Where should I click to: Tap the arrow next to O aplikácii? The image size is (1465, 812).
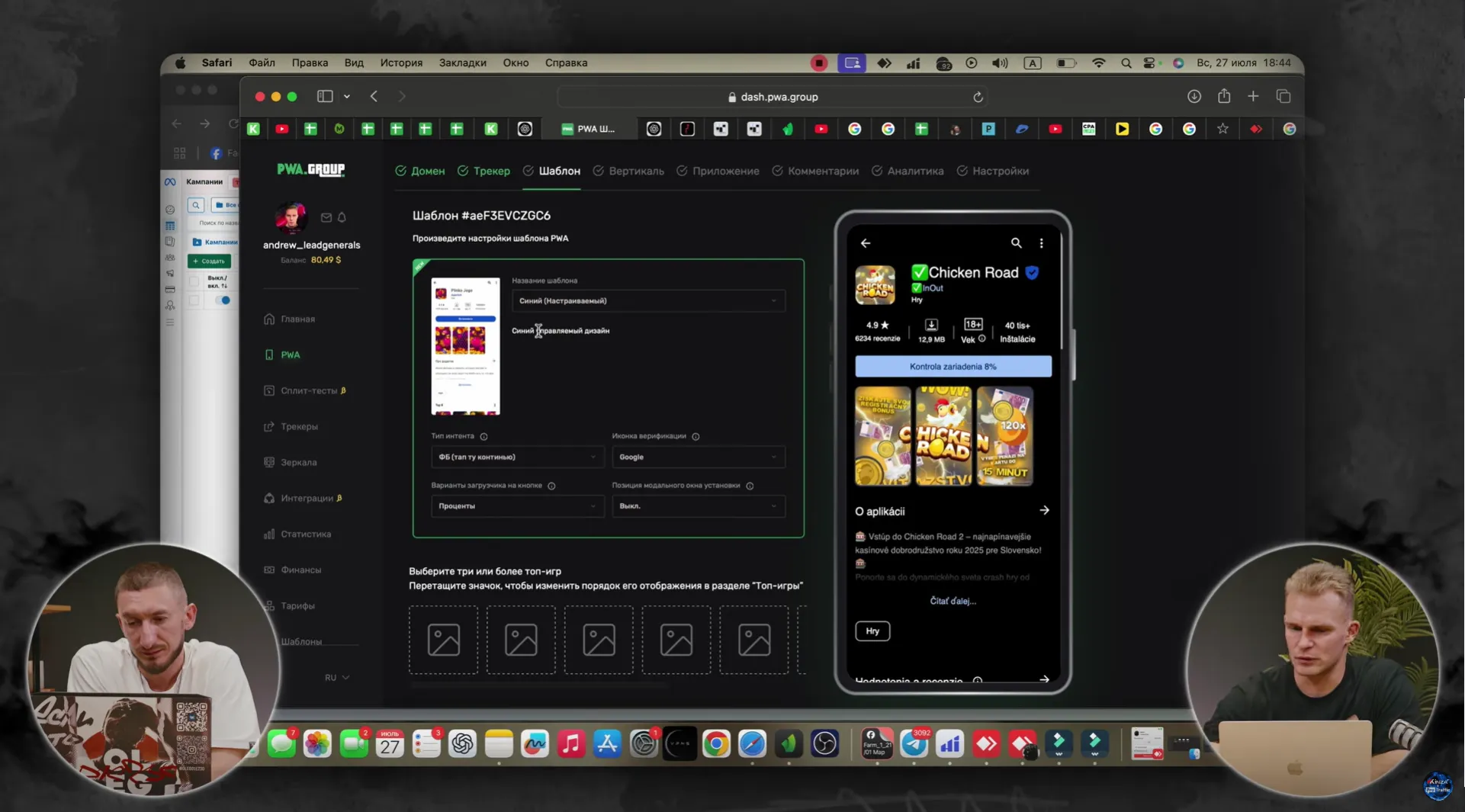[x=1044, y=510]
